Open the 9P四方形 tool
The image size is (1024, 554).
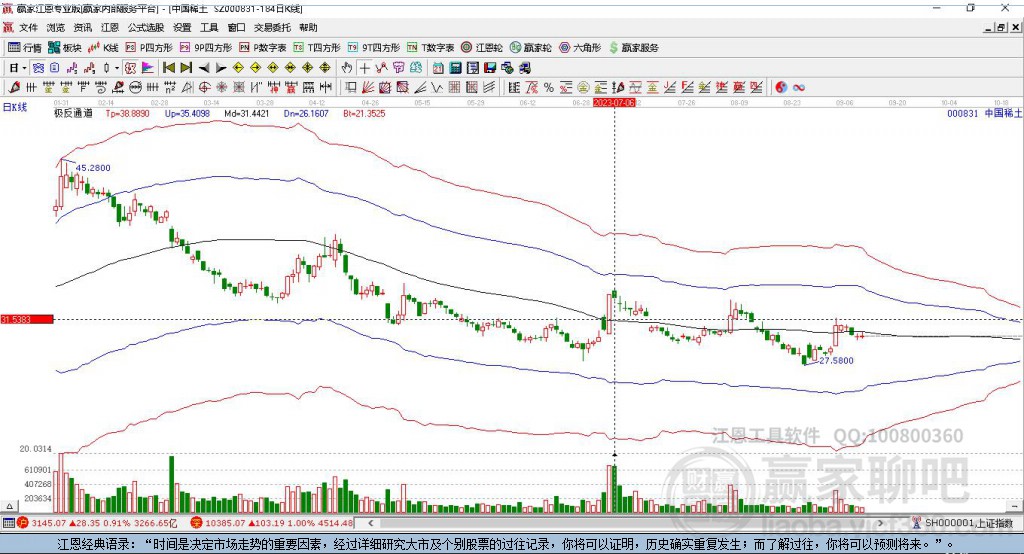click(206, 48)
